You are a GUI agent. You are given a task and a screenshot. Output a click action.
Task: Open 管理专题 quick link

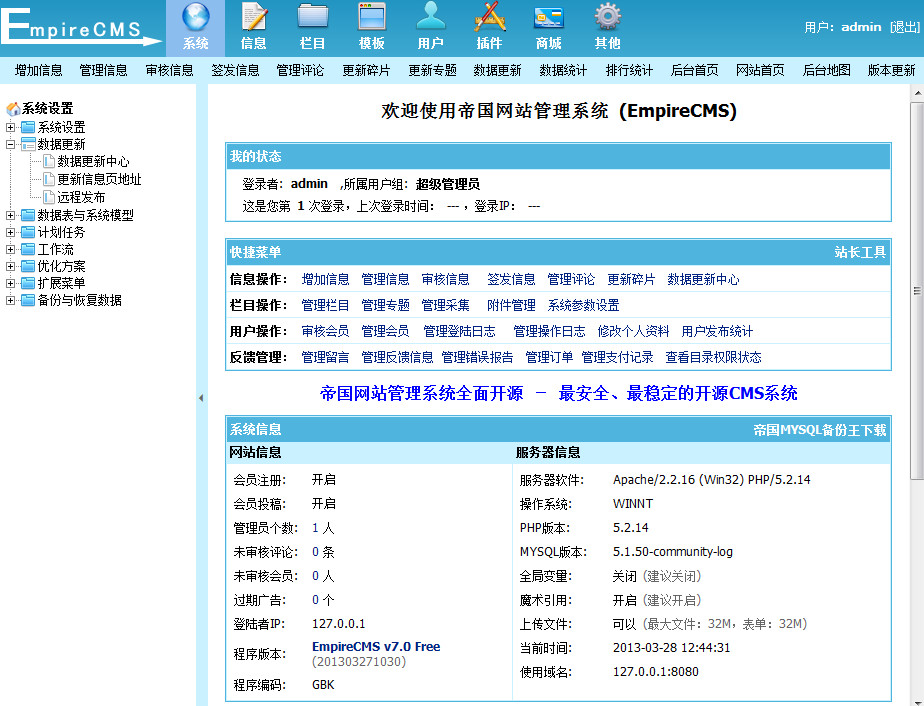tap(385, 305)
